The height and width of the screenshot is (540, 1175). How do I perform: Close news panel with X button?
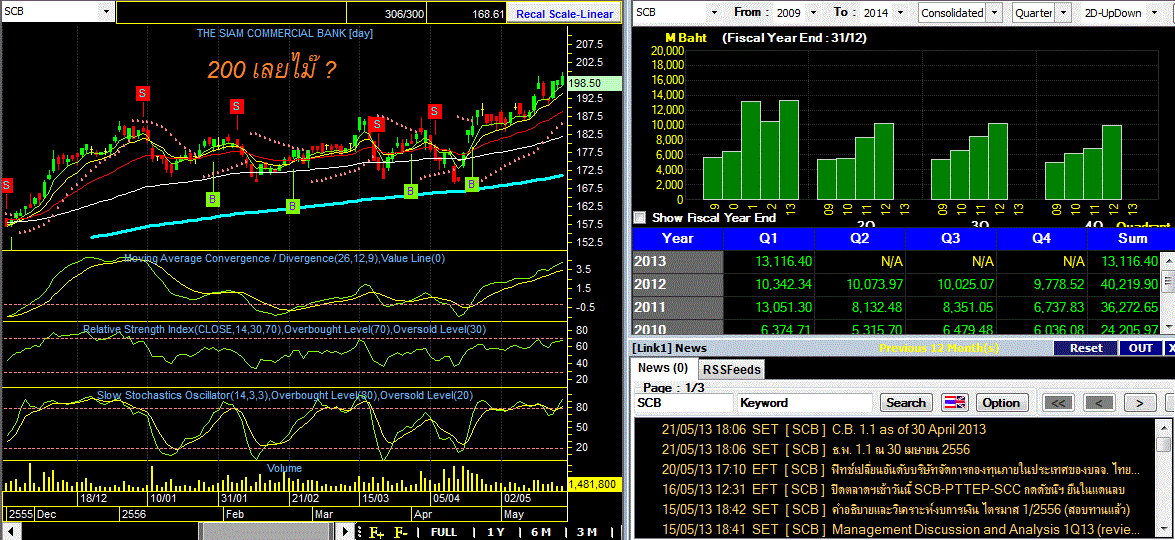(x=1170, y=348)
